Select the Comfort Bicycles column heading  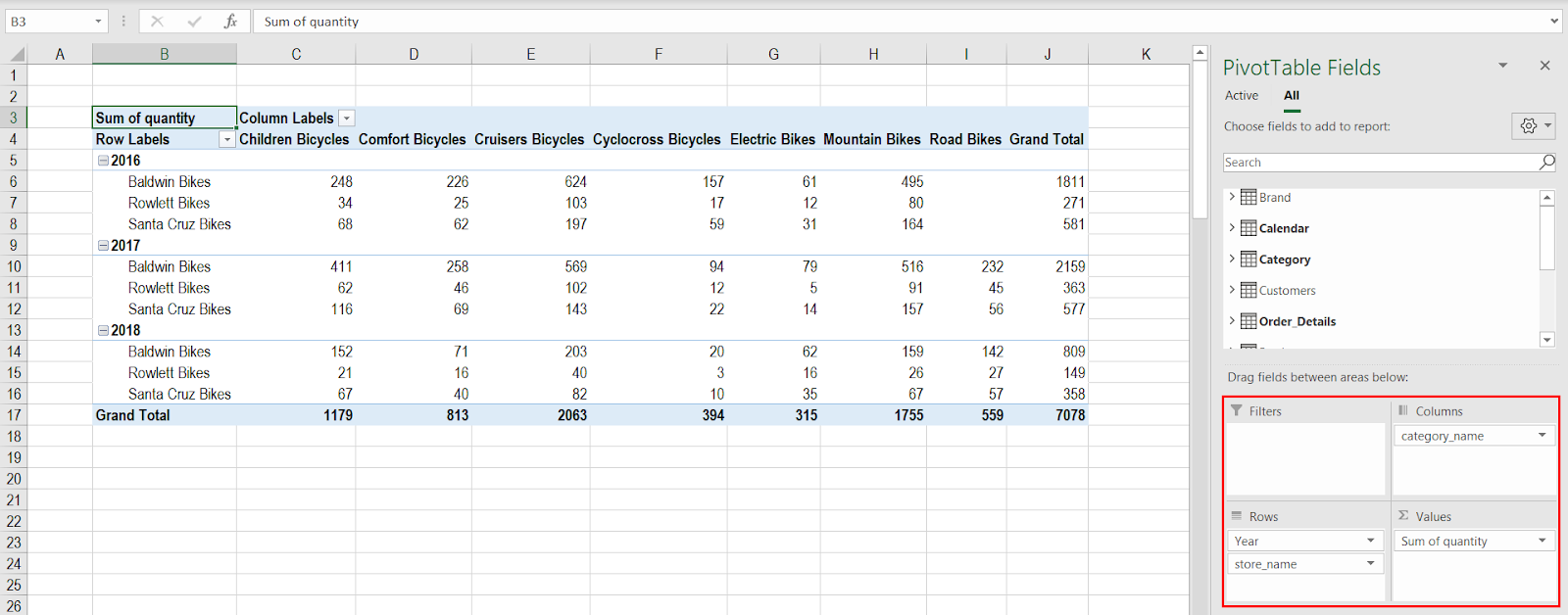click(x=413, y=139)
